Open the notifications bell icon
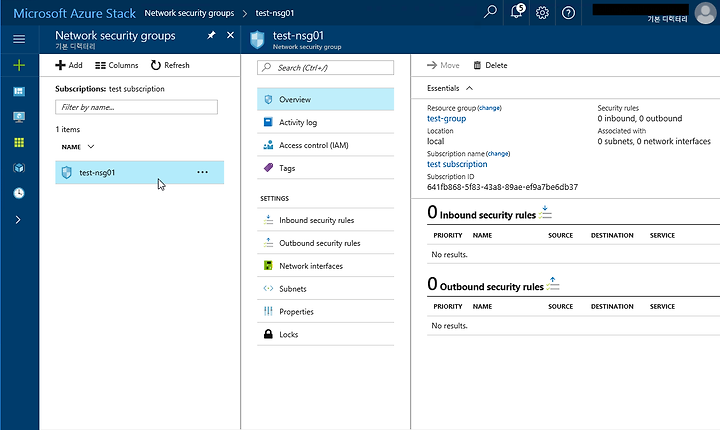 coord(517,12)
